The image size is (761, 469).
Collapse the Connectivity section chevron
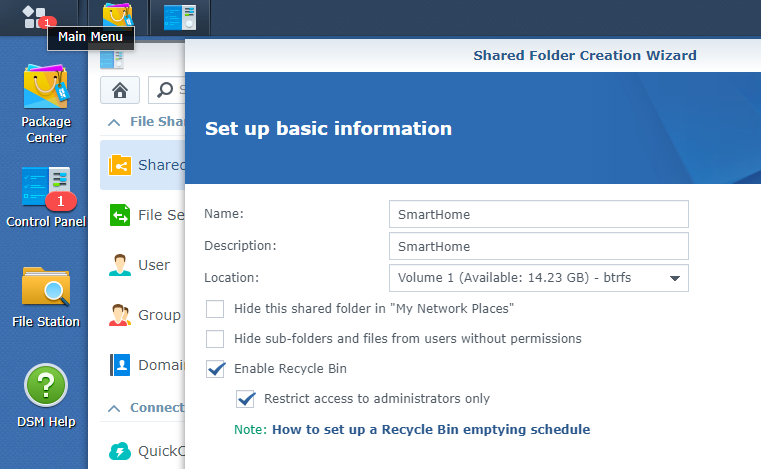pos(114,408)
